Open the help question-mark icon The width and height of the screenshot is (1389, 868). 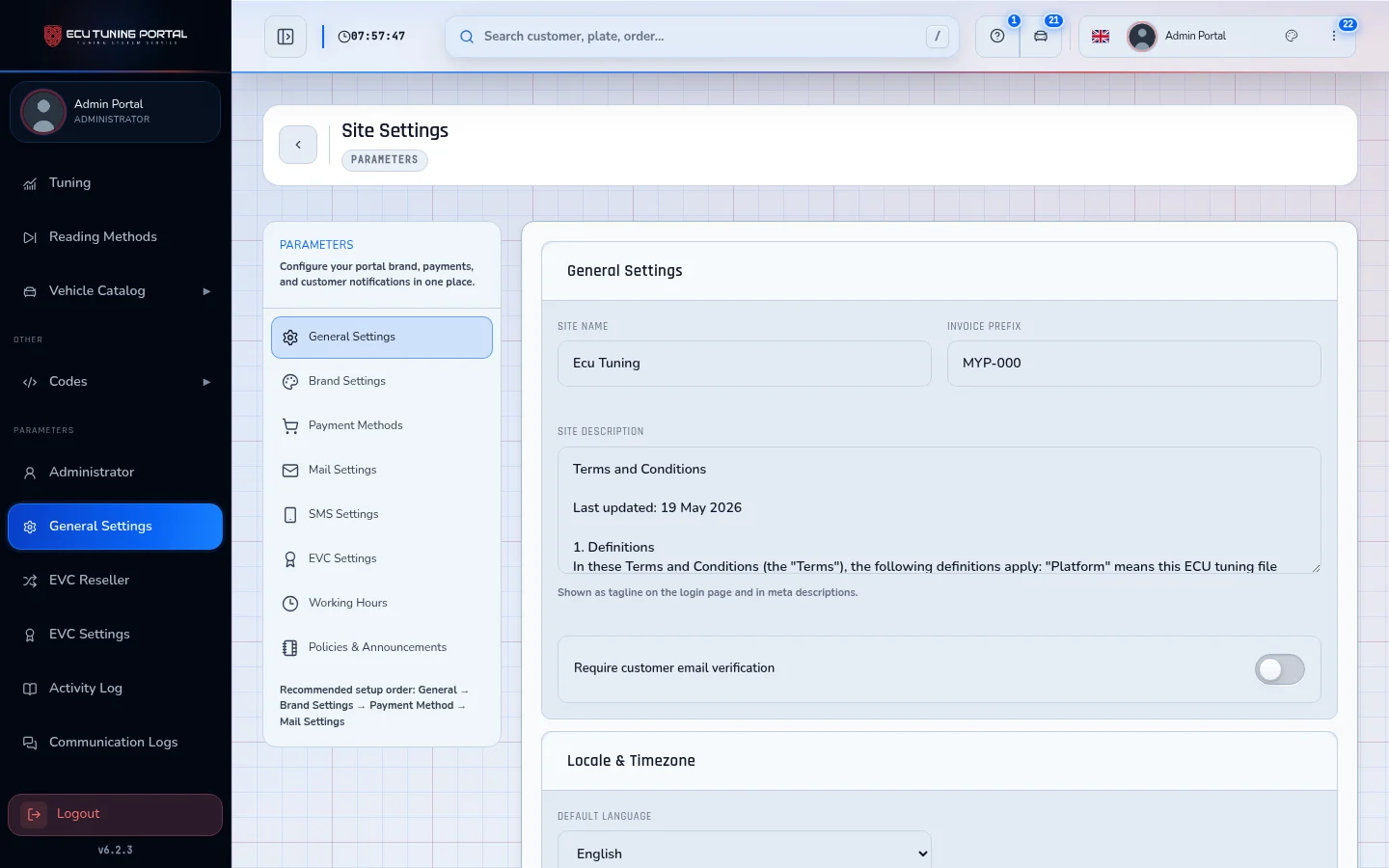point(997,37)
